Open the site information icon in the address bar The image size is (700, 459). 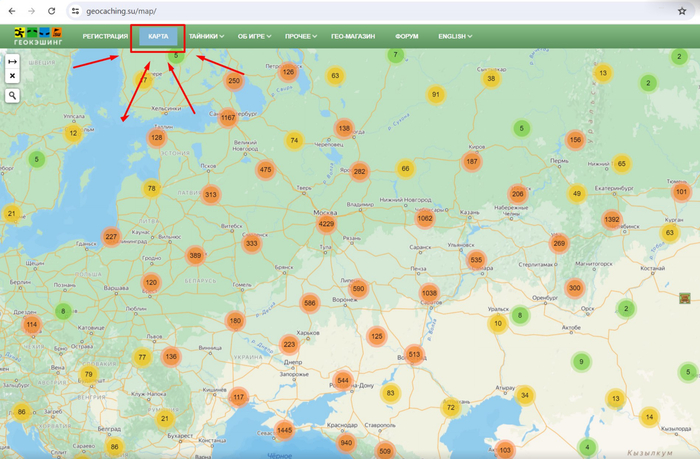(x=75, y=10)
